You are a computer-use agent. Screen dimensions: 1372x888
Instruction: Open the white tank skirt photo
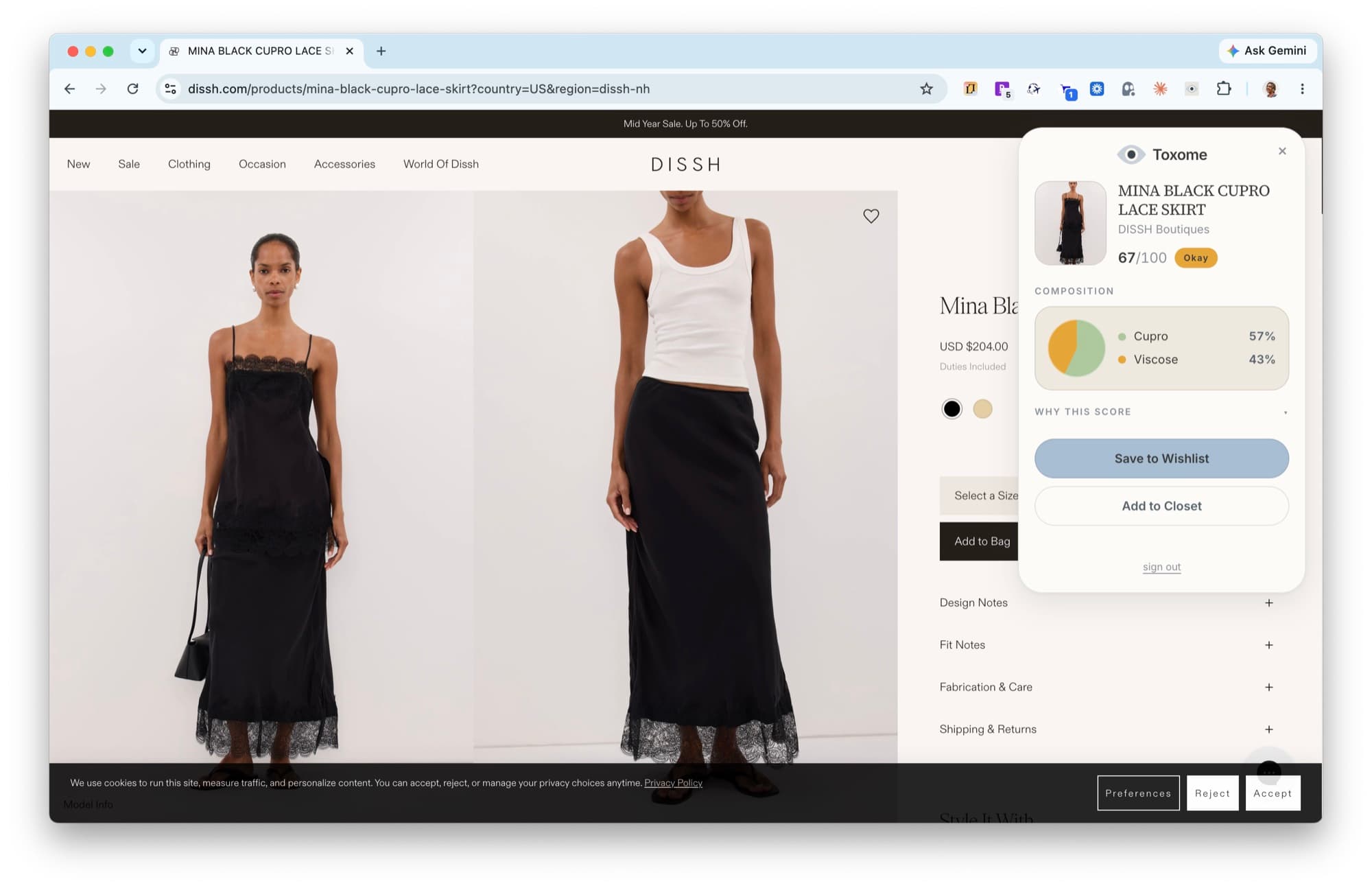[685, 477]
